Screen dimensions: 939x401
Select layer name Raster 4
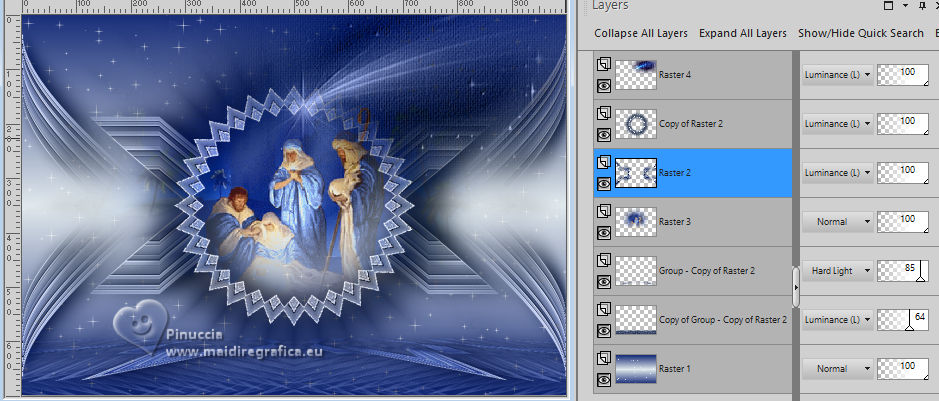pos(674,75)
